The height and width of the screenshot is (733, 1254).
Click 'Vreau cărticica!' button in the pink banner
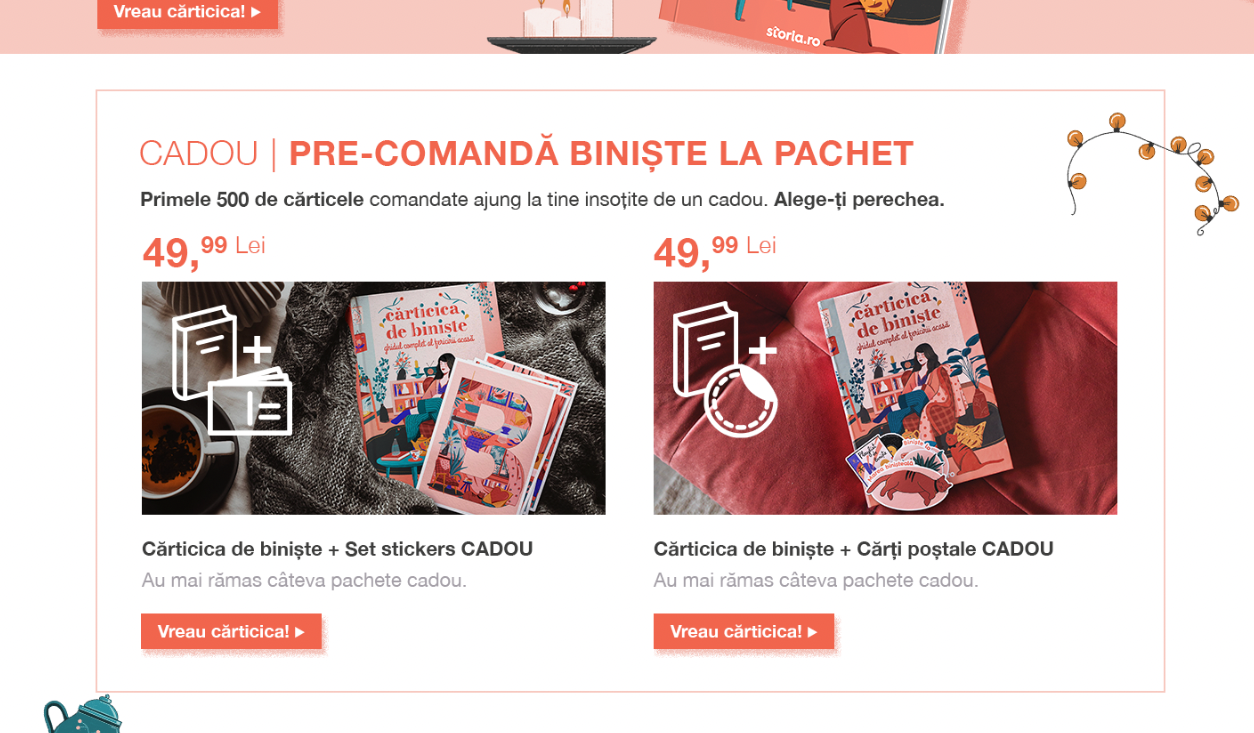(187, 12)
